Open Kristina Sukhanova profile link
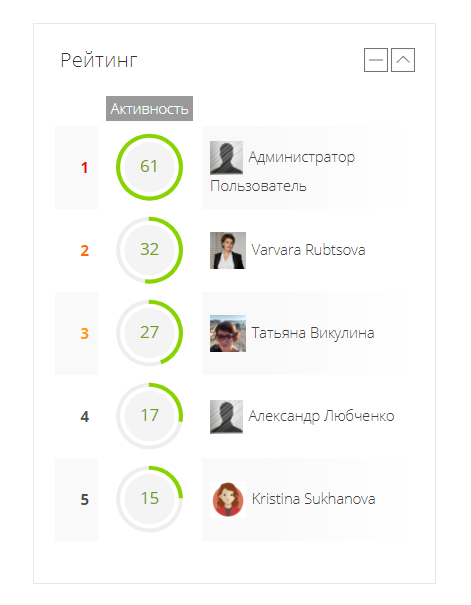The image size is (471, 605). click(x=313, y=499)
